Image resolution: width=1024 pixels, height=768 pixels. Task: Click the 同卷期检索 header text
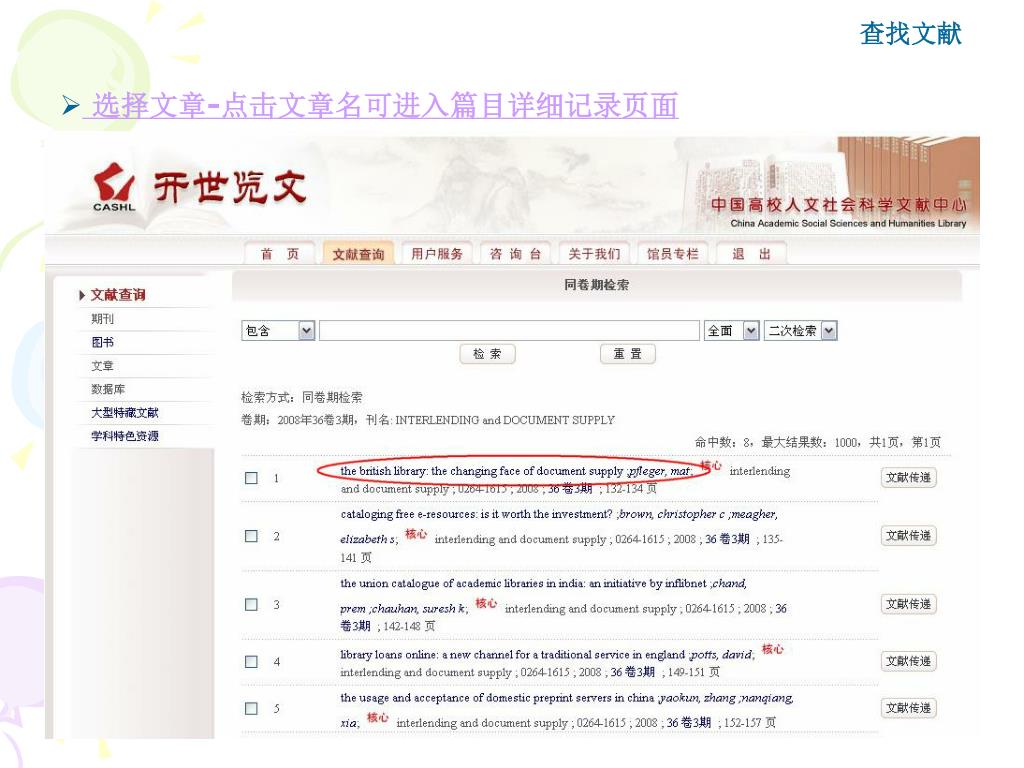(x=596, y=285)
